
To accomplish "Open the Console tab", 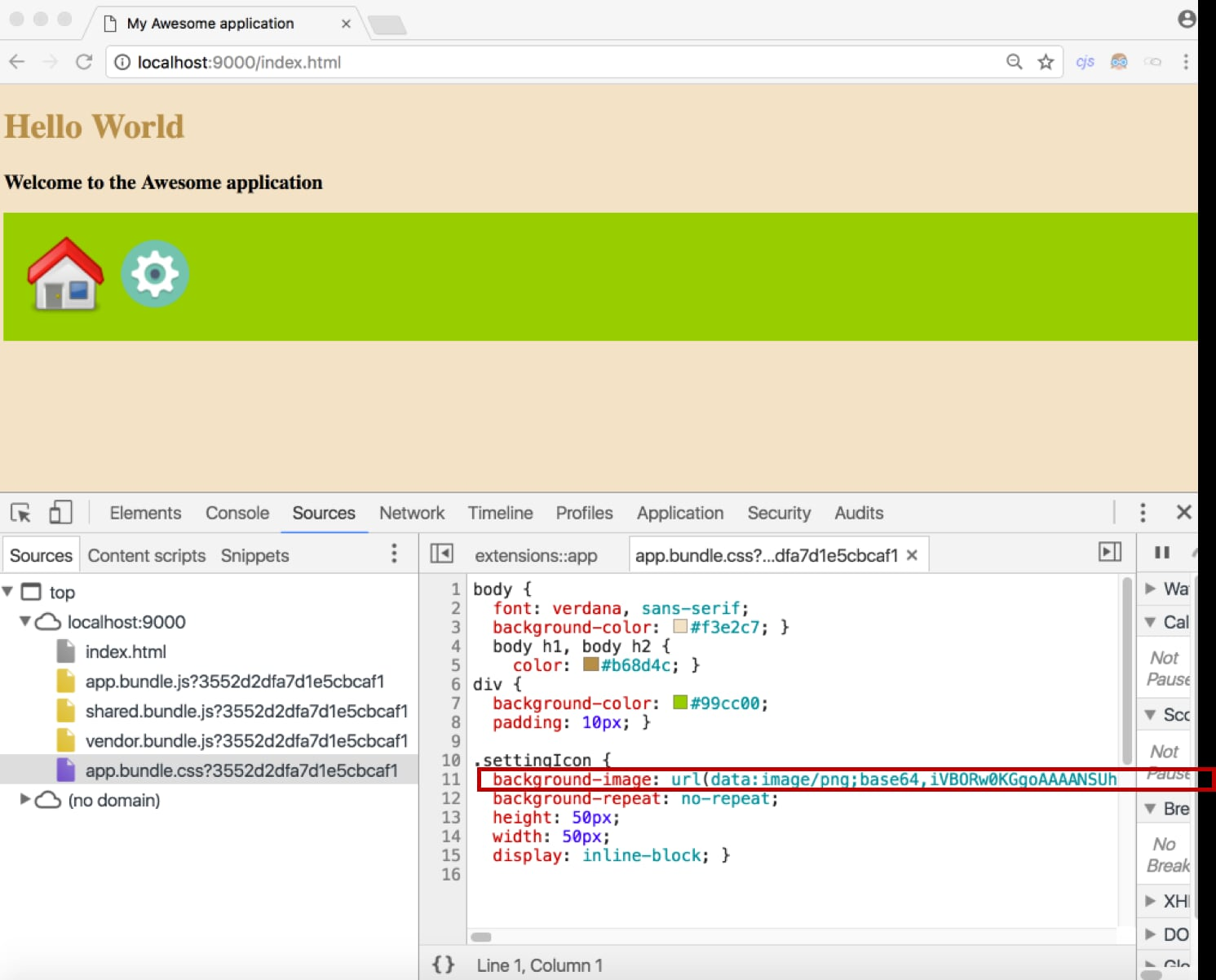I will tap(237, 513).
